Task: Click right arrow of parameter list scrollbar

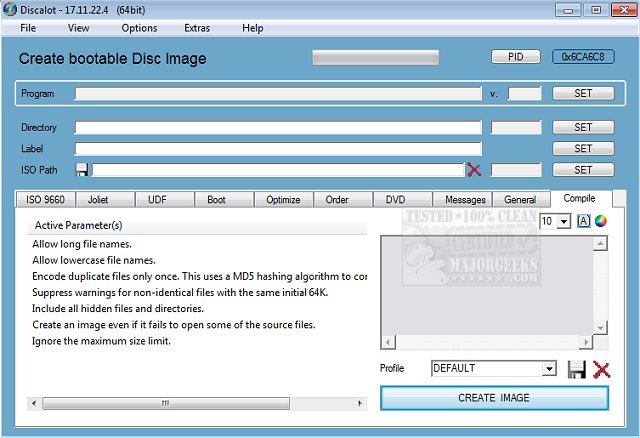Action: [360, 404]
